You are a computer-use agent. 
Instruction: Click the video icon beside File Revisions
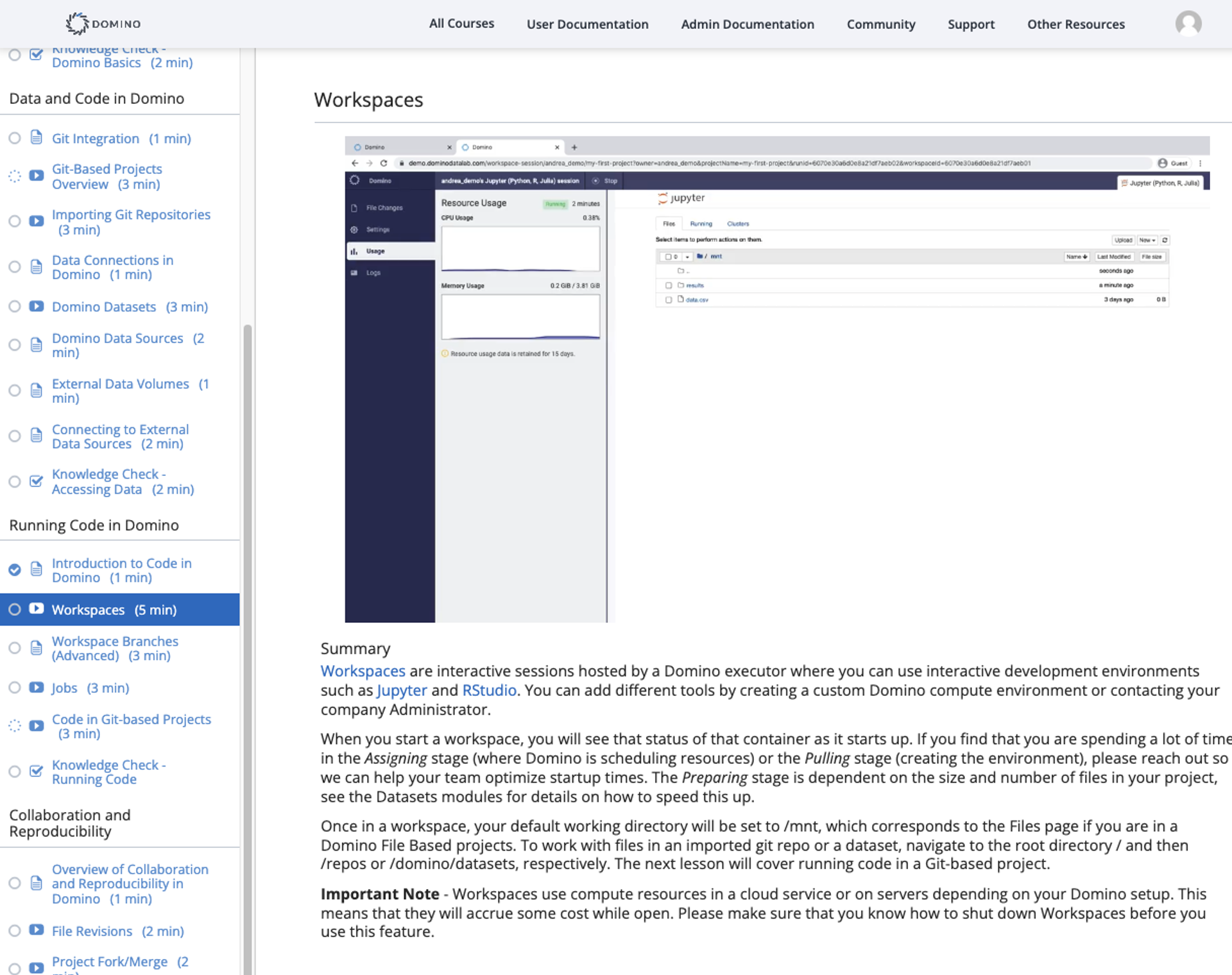[37, 931]
